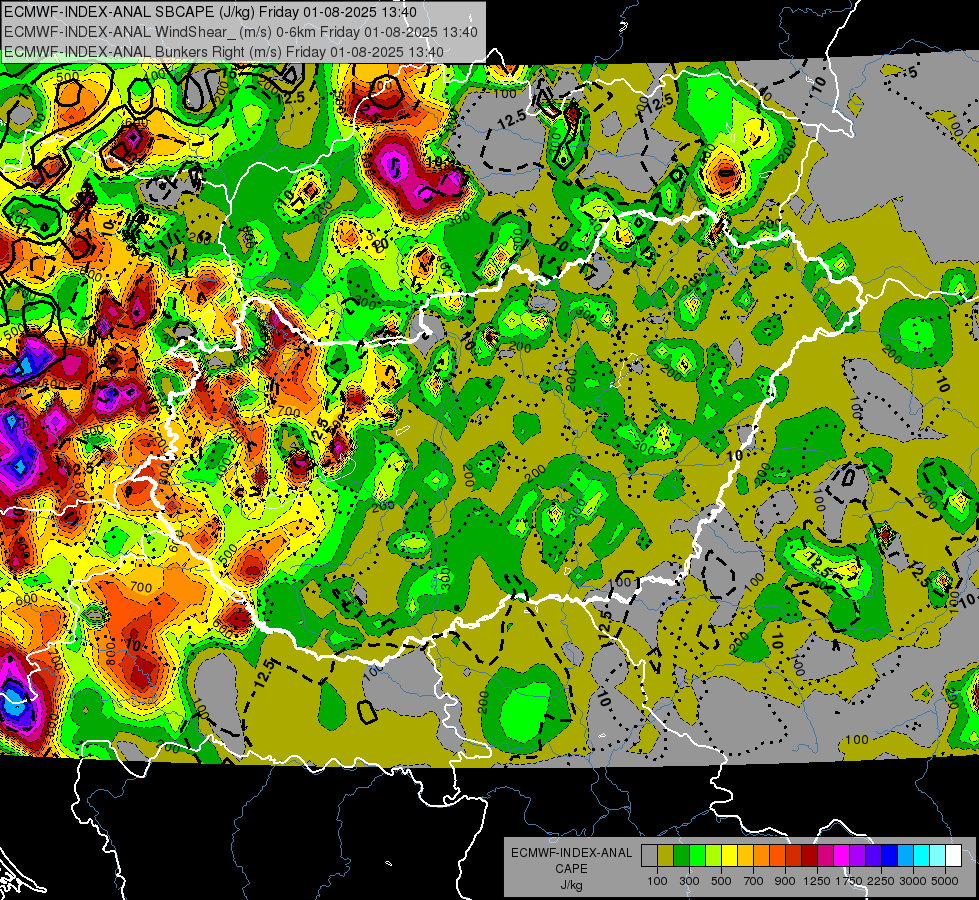Select the bright magenta legend swatch

click(x=842, y=856)
